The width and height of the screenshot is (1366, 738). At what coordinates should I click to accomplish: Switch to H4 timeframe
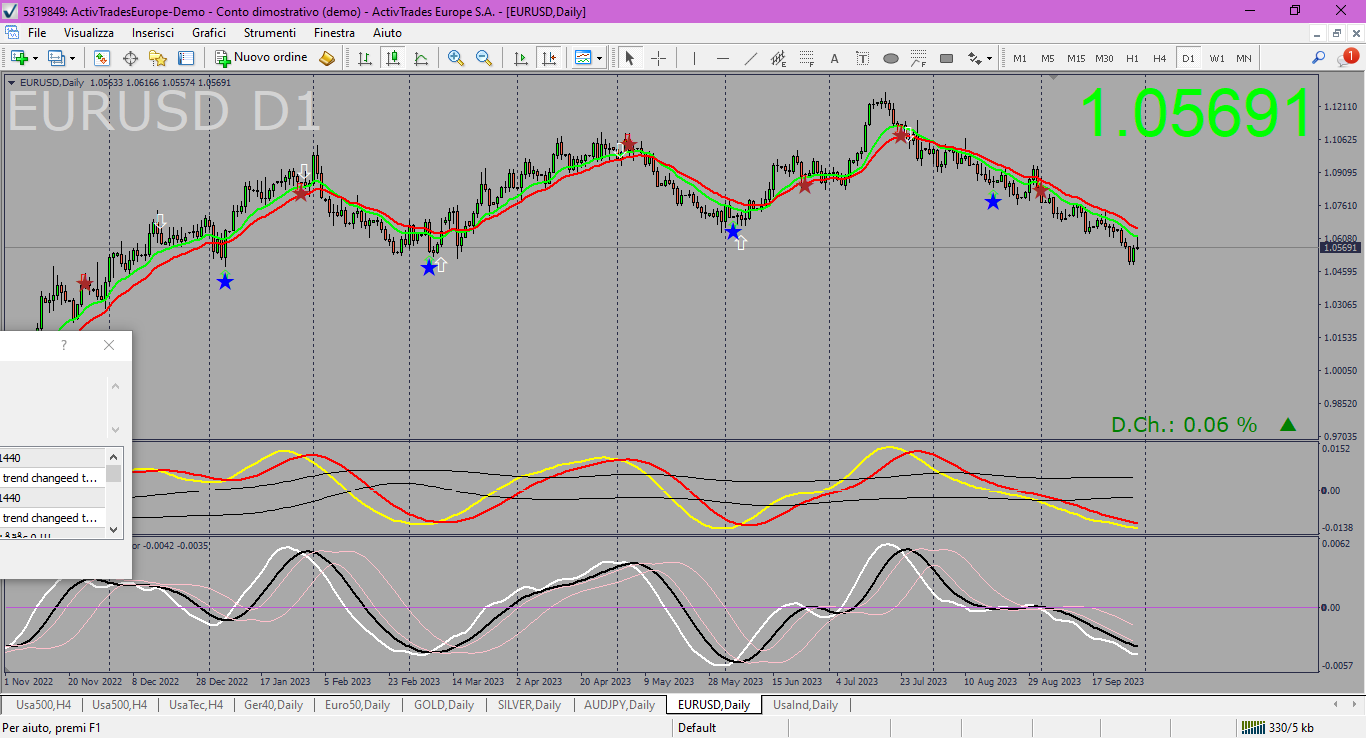(x=1160, y=58)
